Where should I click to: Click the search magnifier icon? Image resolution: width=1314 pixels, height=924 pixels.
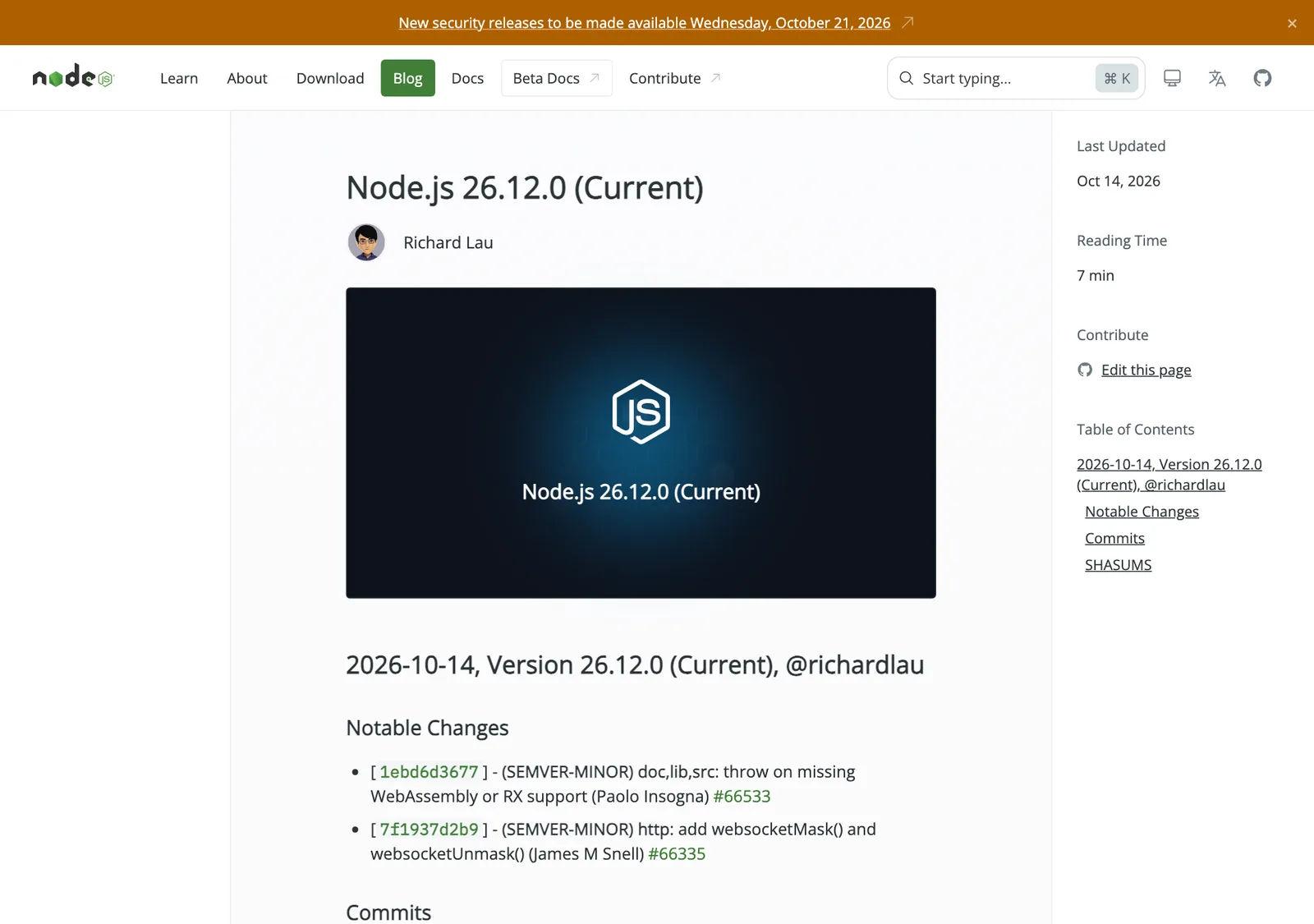tap(907, 78)
